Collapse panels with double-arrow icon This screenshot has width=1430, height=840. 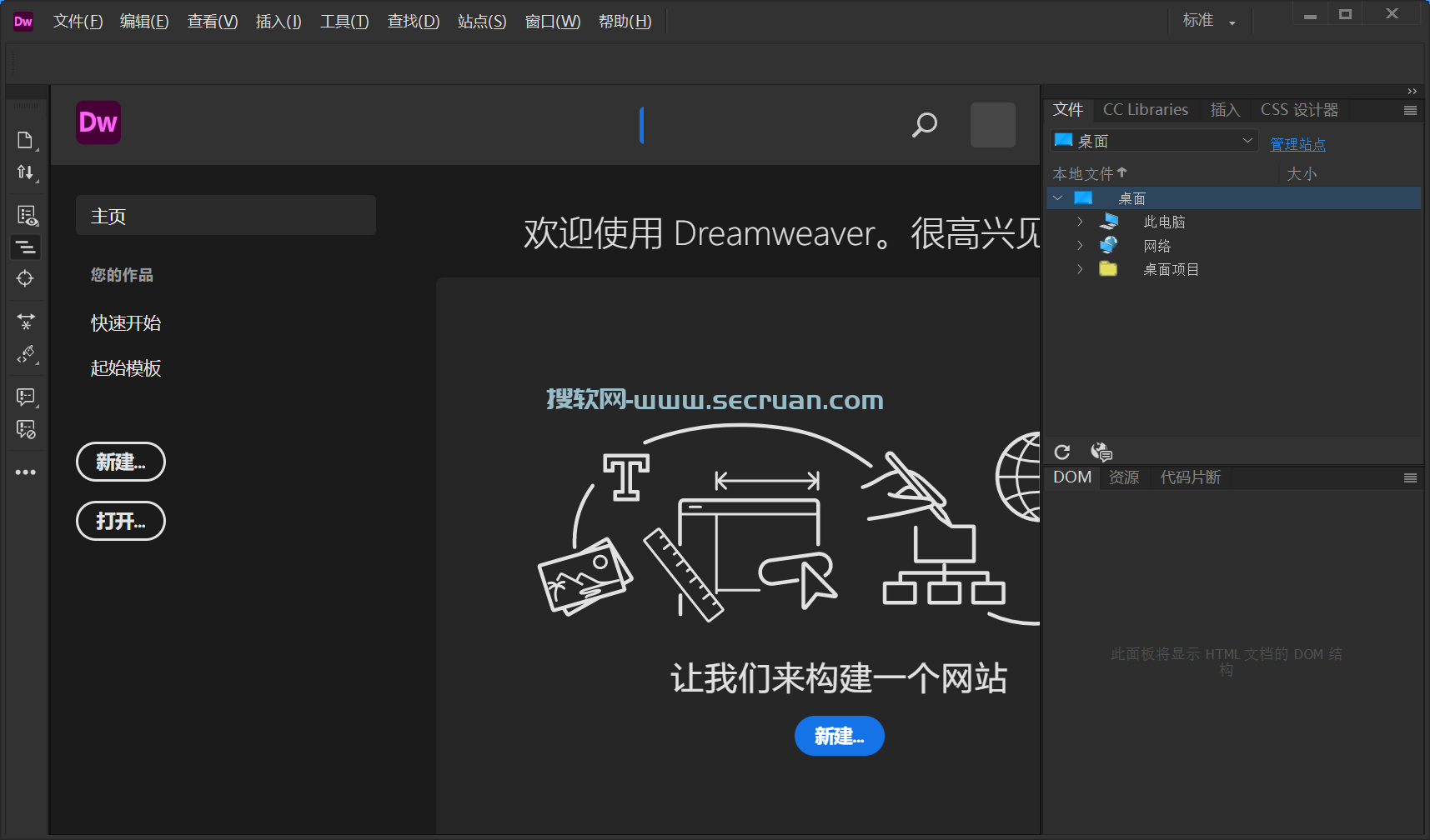point(1412,92)
